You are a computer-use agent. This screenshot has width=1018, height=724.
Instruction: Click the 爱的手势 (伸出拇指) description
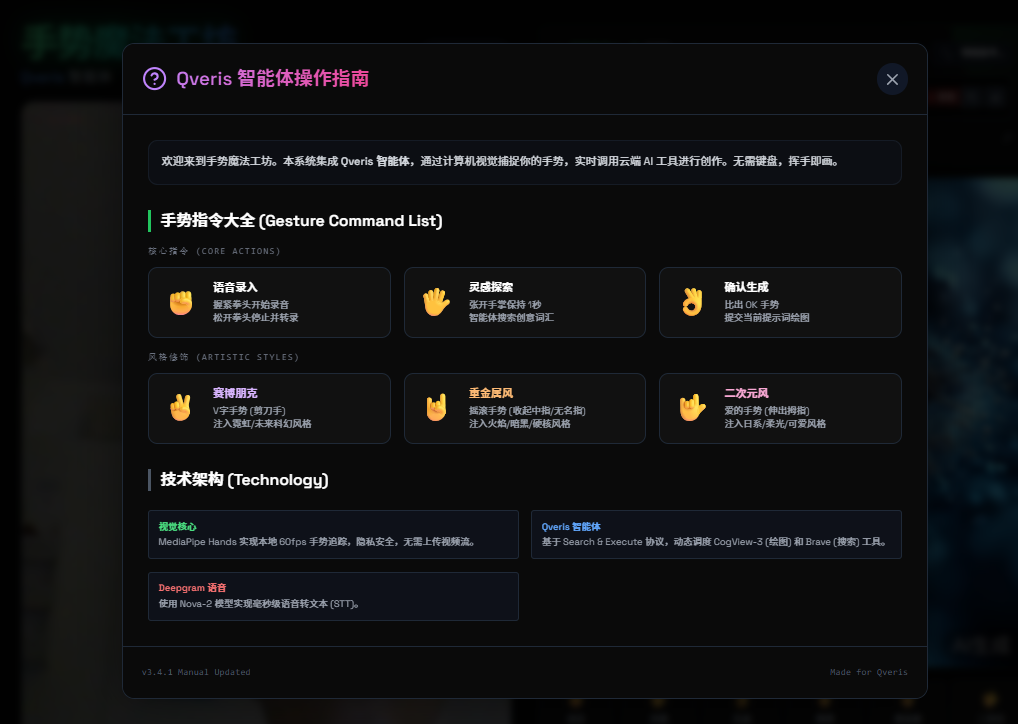(767, 410)
